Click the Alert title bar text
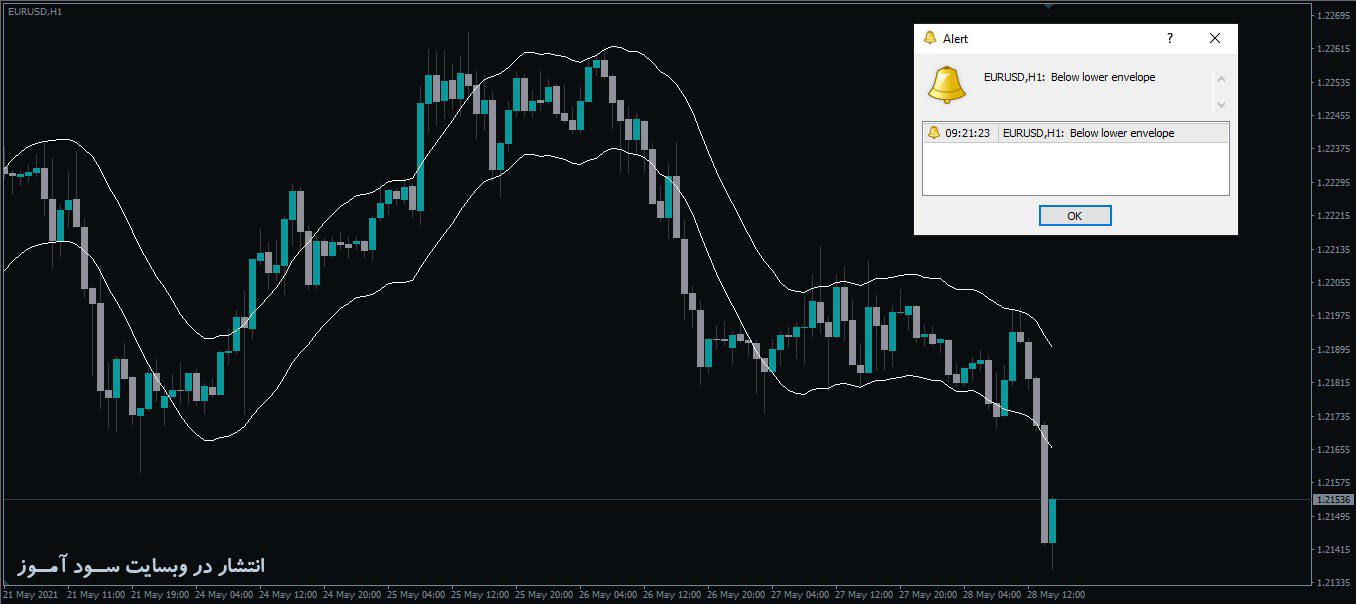The image size is (1356, 604). click(956, 38)
